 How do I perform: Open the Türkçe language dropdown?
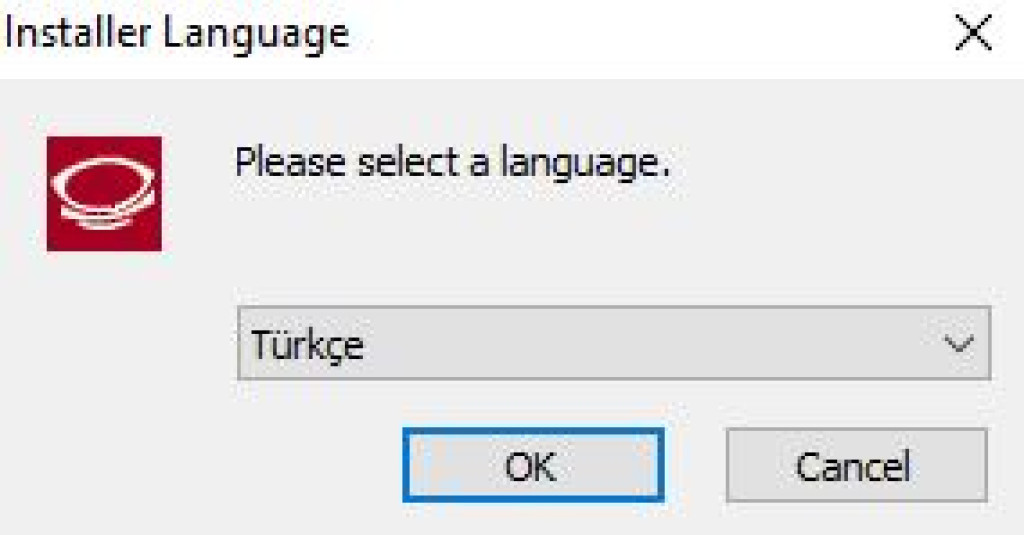point(613,344)
